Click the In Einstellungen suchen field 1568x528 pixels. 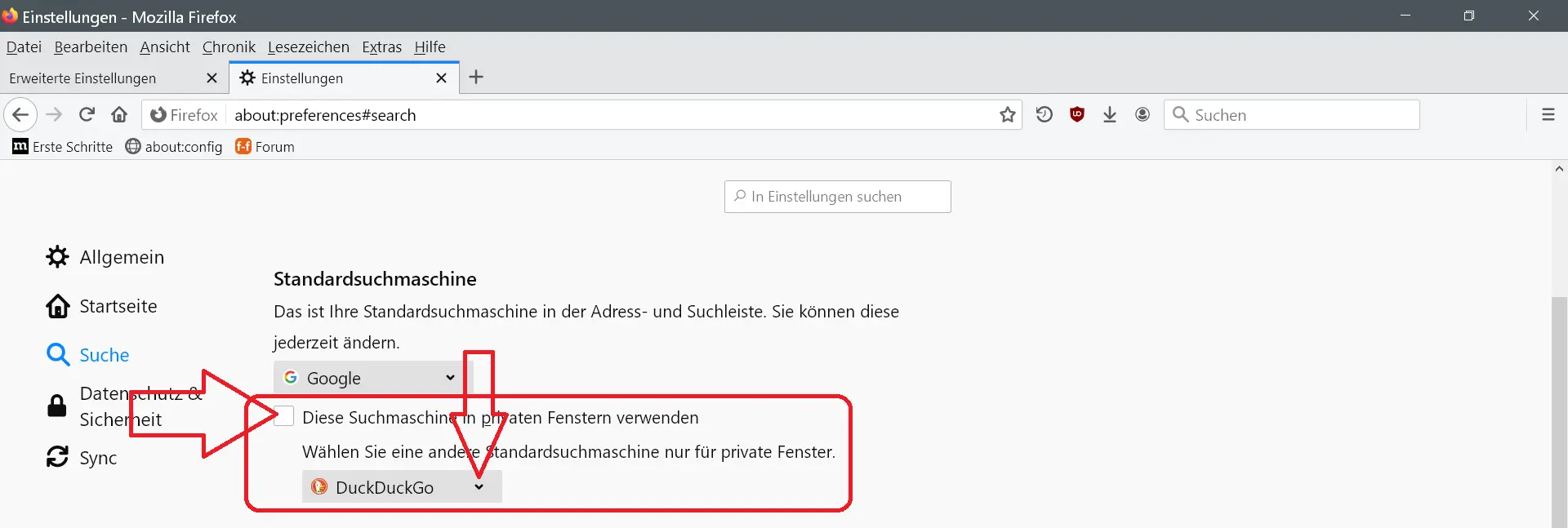coord(837,197)
